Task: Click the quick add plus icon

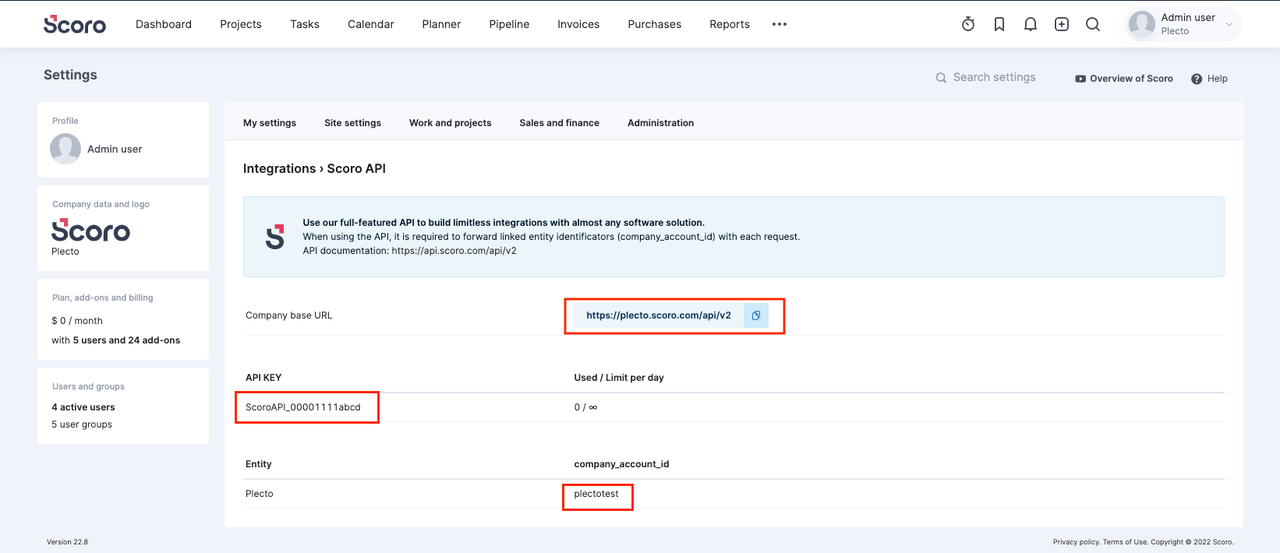Action: [1061, 24]
